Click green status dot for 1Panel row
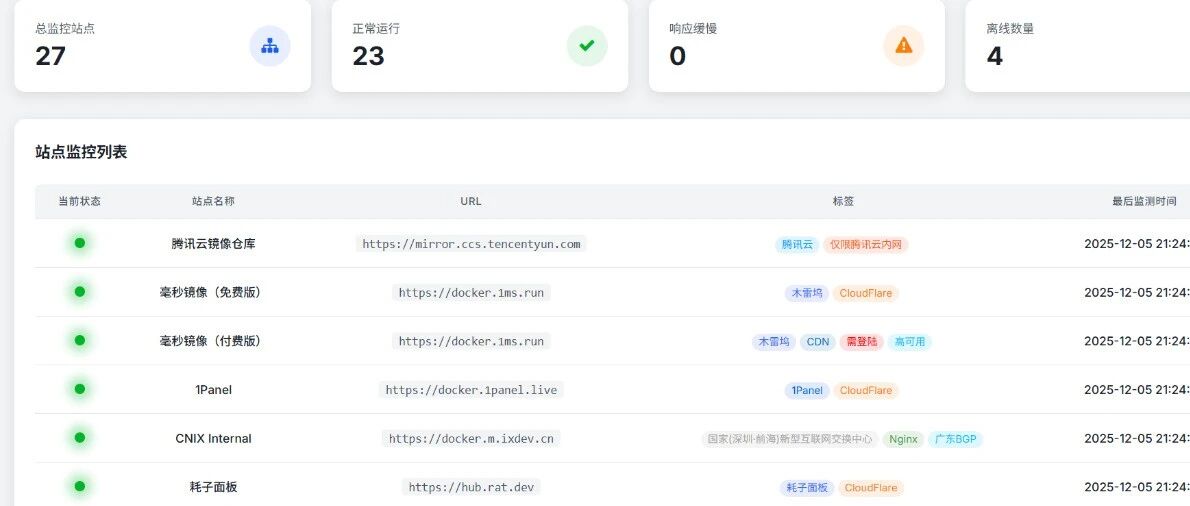1190x506 pixels. coord(80,388)
